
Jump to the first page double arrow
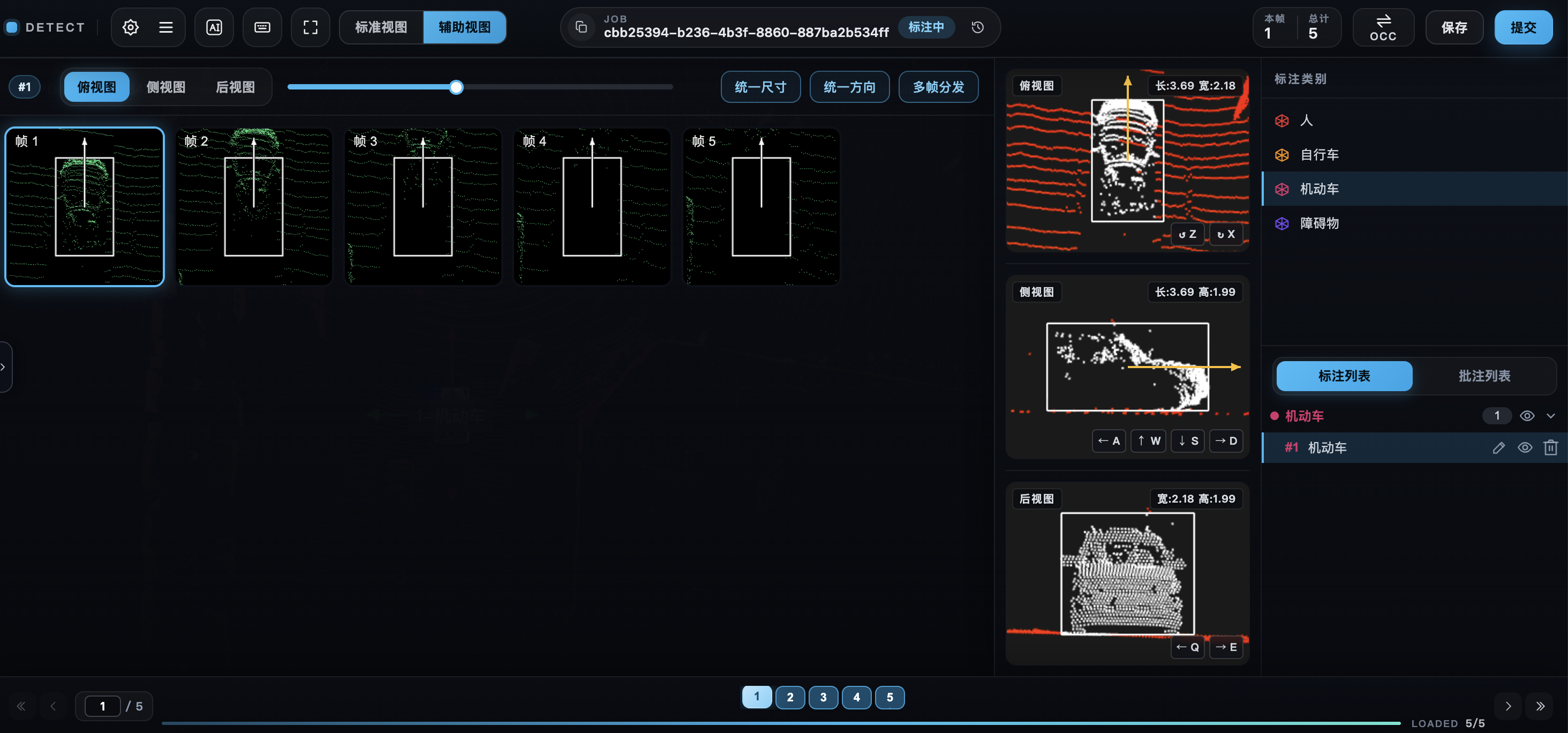pyautogui.click(x=21, y=706)
